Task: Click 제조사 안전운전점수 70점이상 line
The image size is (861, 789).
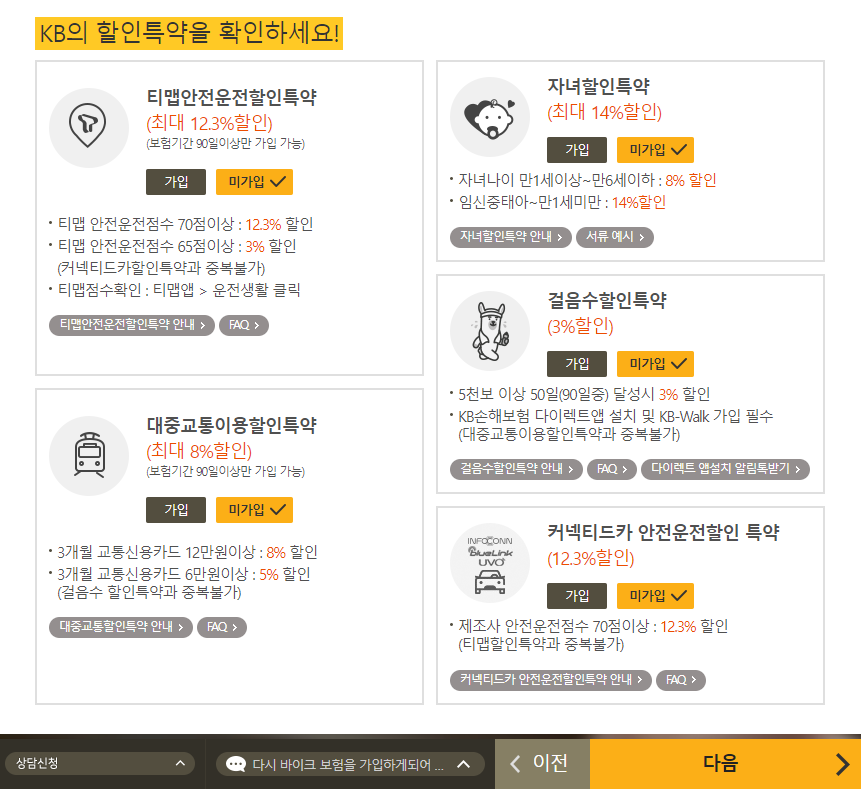Action: click(593, 626)
